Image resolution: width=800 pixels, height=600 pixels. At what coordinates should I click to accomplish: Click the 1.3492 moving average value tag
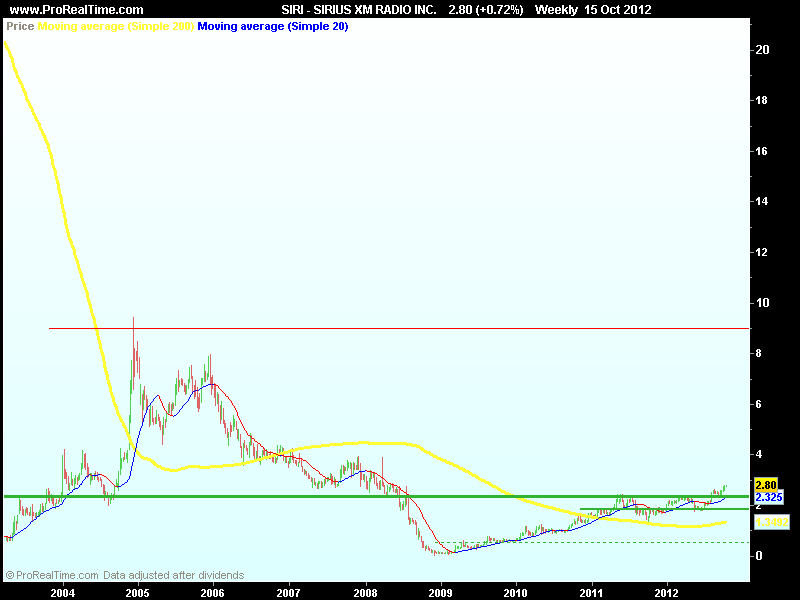771,522
